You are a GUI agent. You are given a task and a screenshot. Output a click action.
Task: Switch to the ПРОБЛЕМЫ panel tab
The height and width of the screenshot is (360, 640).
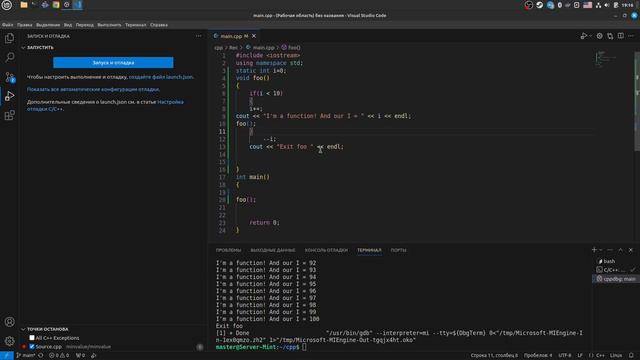228,250
